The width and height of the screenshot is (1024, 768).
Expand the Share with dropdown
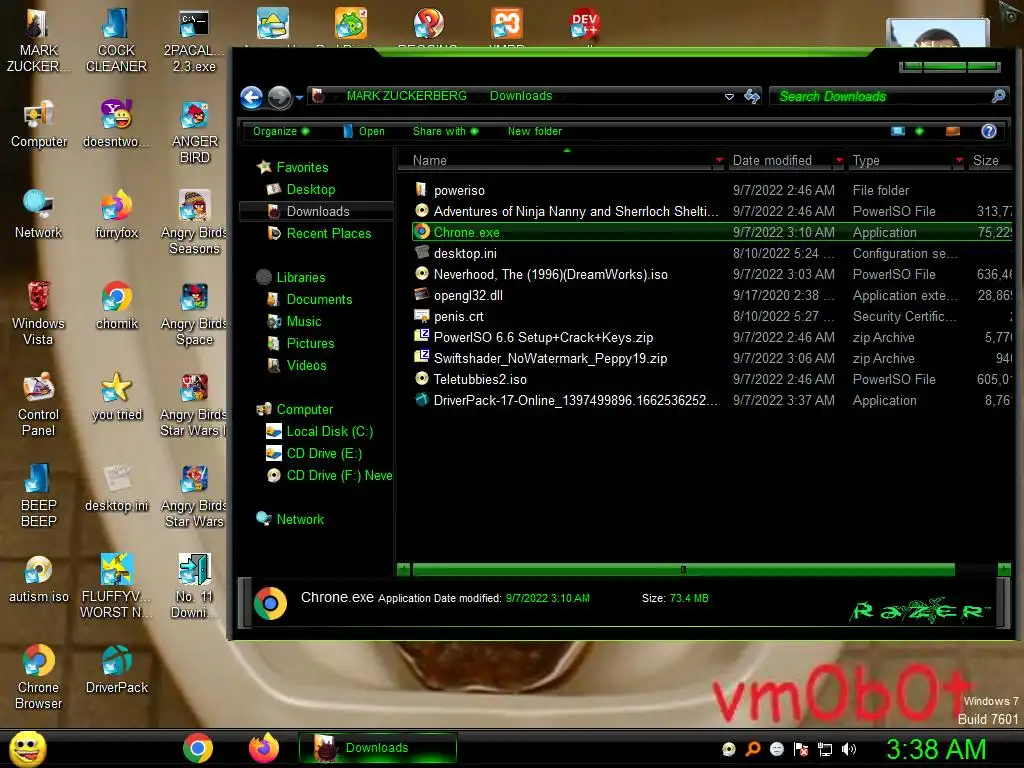click(x=445, y=131)
